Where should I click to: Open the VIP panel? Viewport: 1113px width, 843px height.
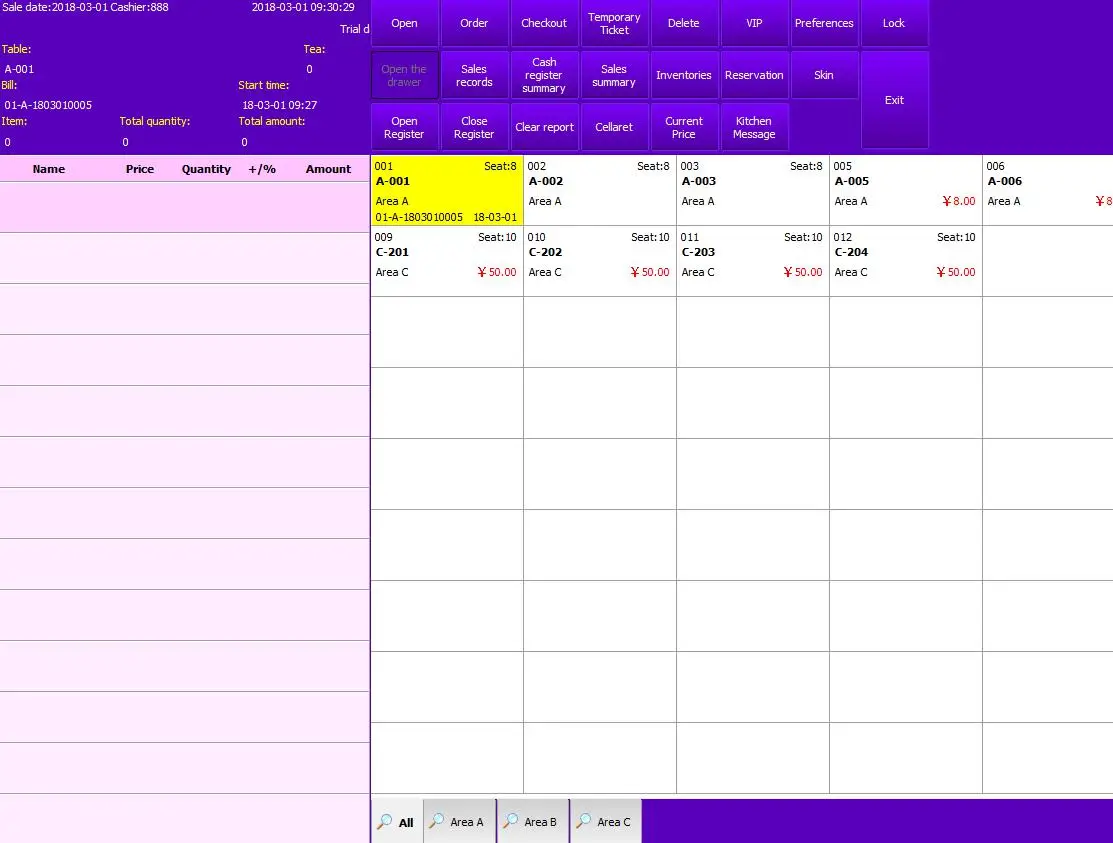point(754,23)
